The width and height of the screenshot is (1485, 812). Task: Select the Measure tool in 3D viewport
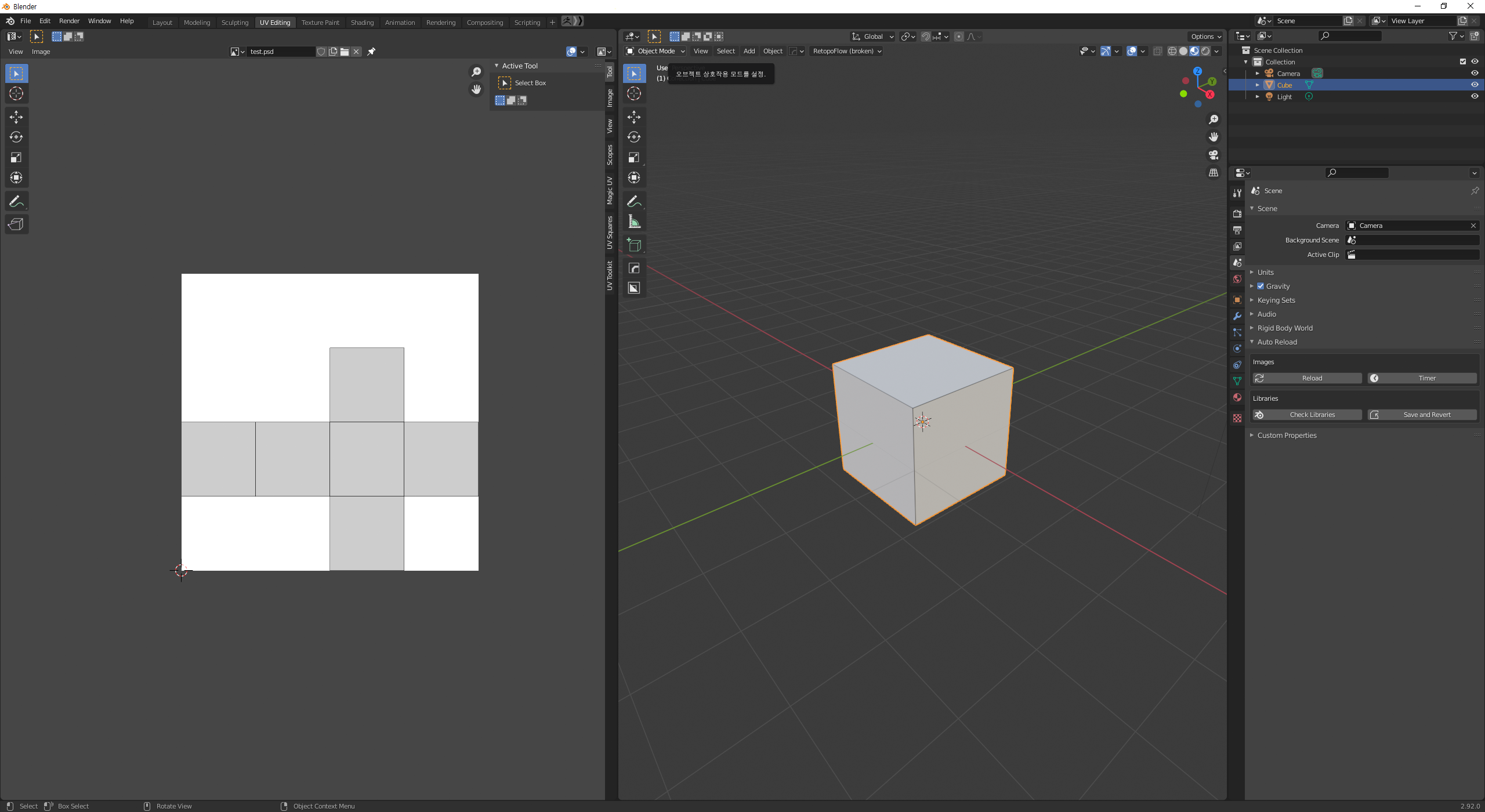(634, 222)
